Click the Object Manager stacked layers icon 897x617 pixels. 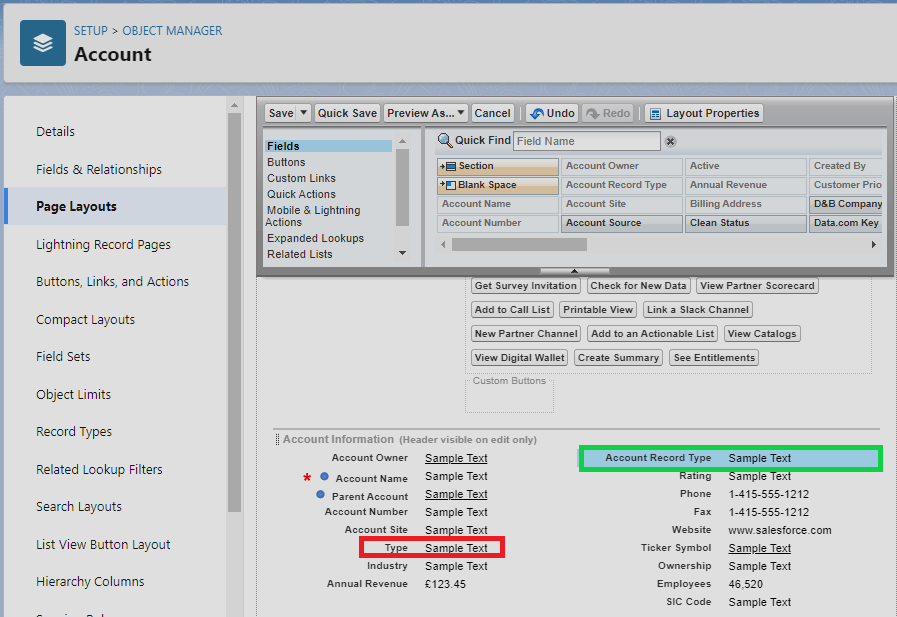(x=43, y=43)
